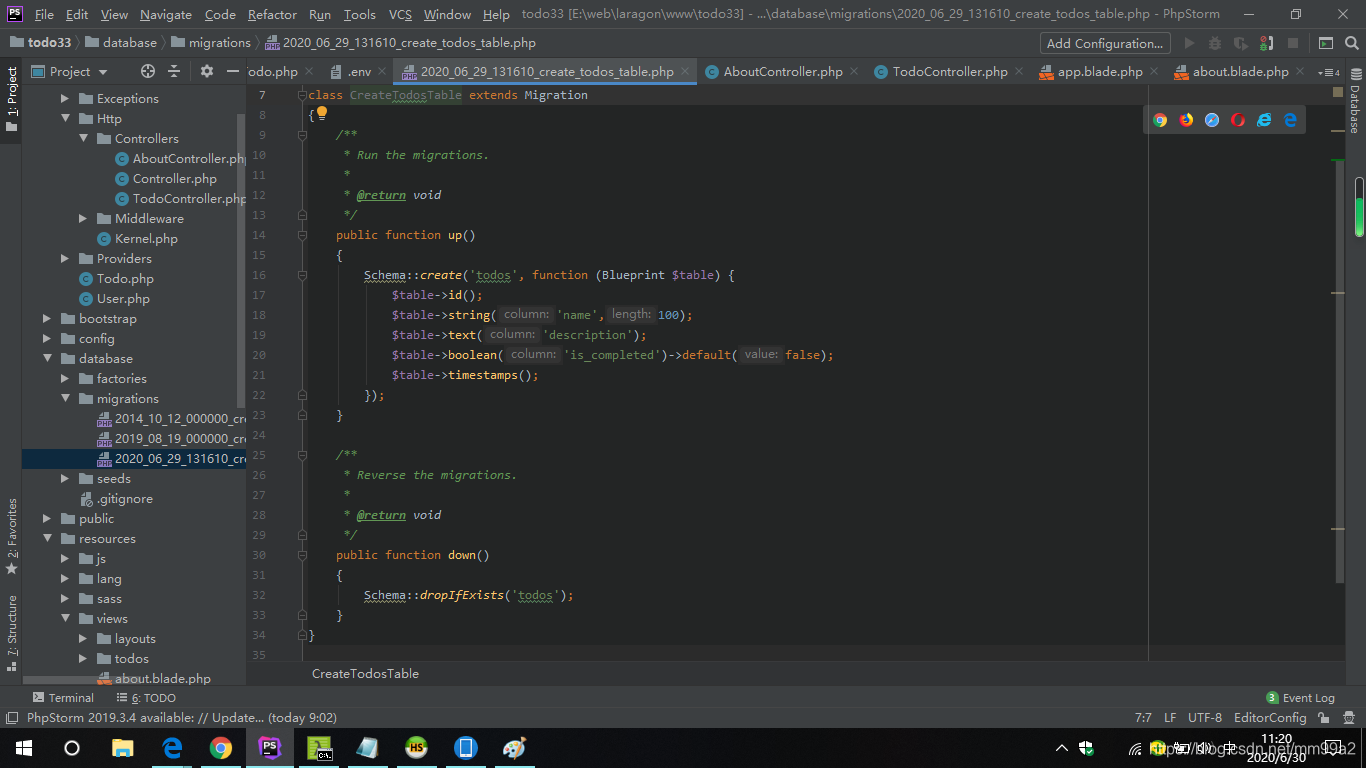Click the intention lightbulb icon in editor
Image resolution: width=1366 pixels, height=768 pixels.
(x=322, y=113)
